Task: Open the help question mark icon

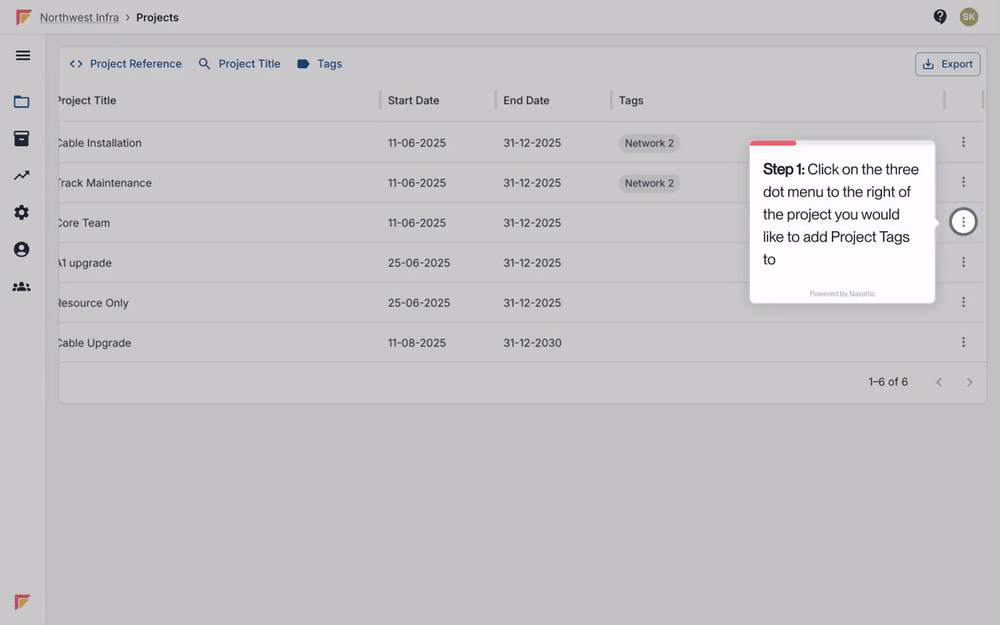Action: (939, 17)
